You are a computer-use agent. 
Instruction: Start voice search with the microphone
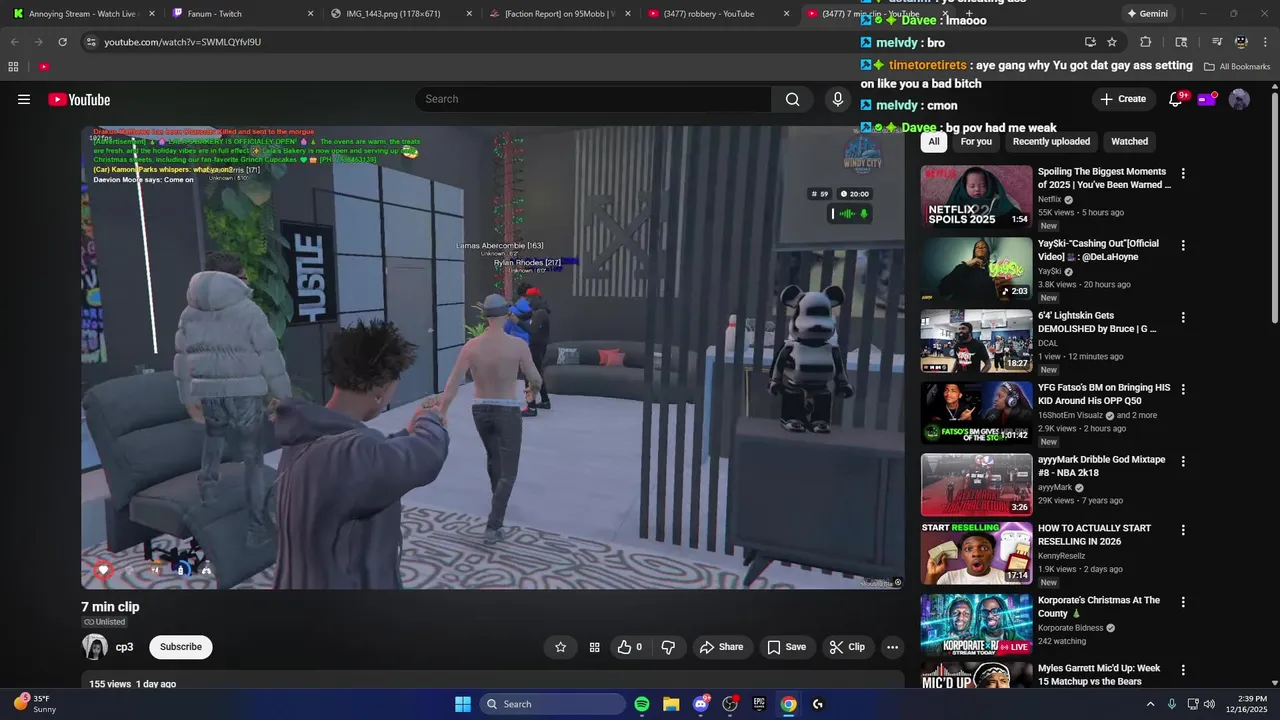[x=838, y=99]
